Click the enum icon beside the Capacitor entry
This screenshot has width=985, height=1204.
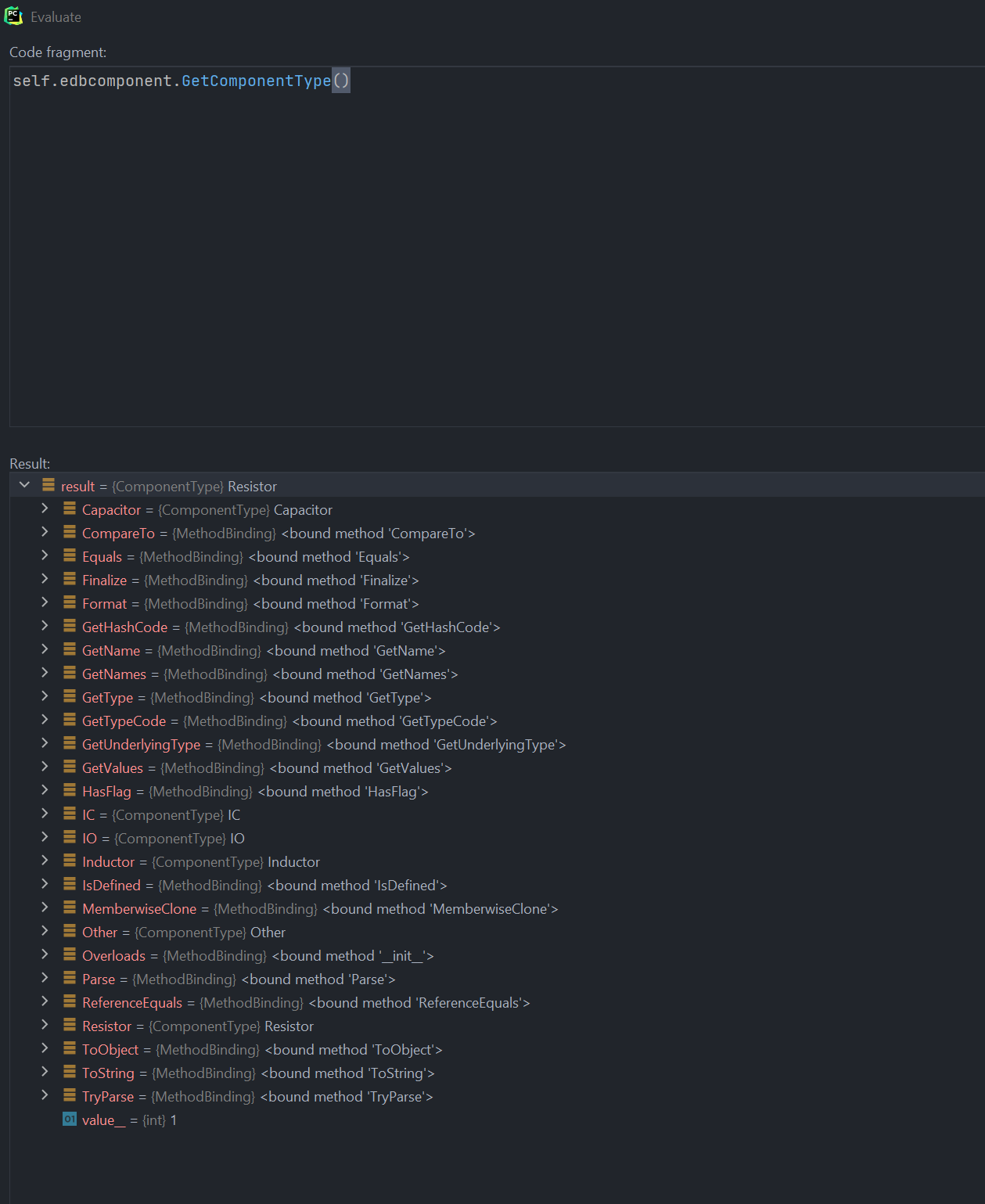pyautogui.click(x=69, y=509)
